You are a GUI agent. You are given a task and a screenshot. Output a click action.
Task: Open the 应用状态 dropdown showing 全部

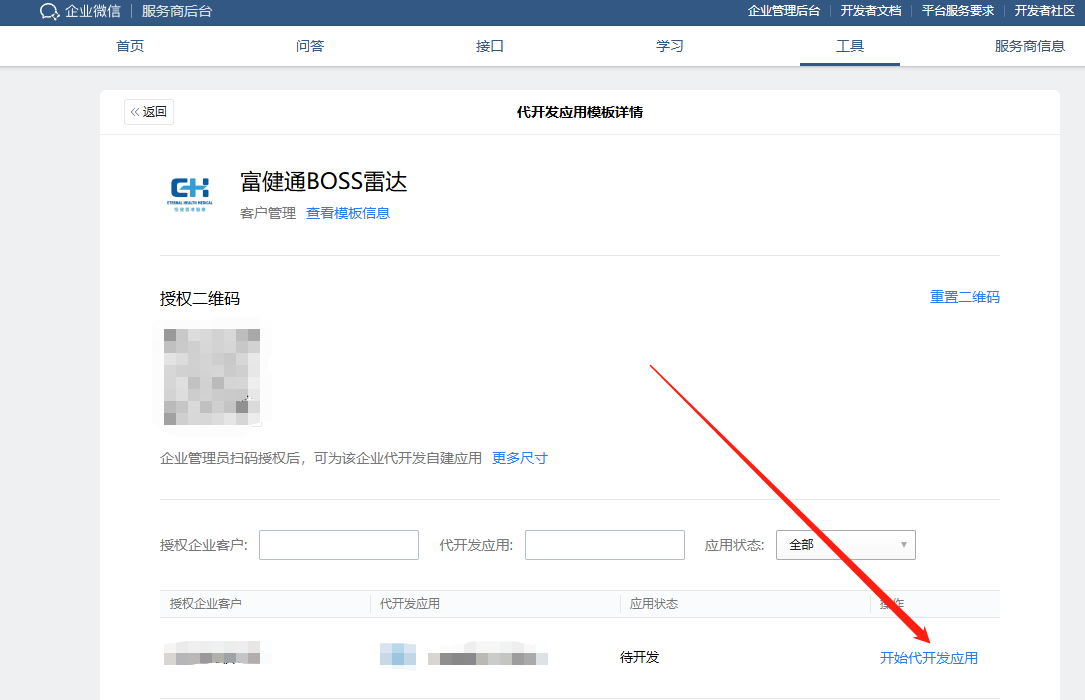click(x=846, y=545)
